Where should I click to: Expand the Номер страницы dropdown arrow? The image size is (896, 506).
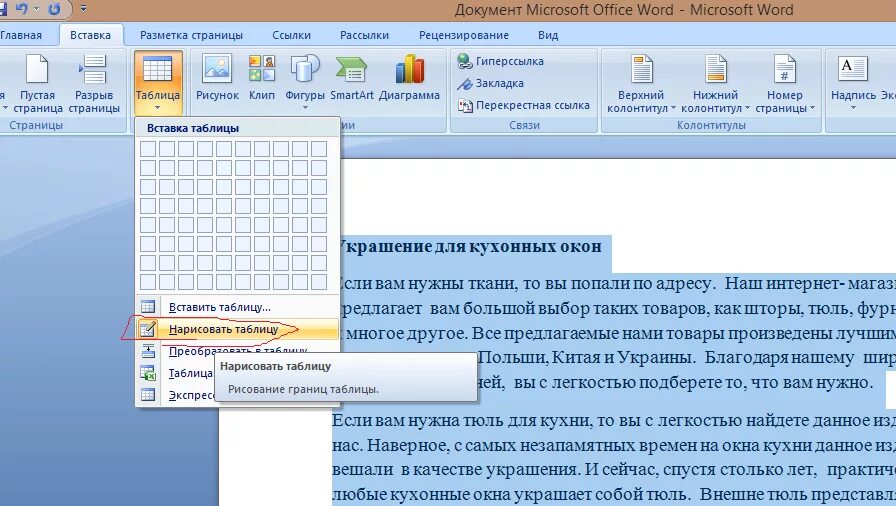(812, 108)
